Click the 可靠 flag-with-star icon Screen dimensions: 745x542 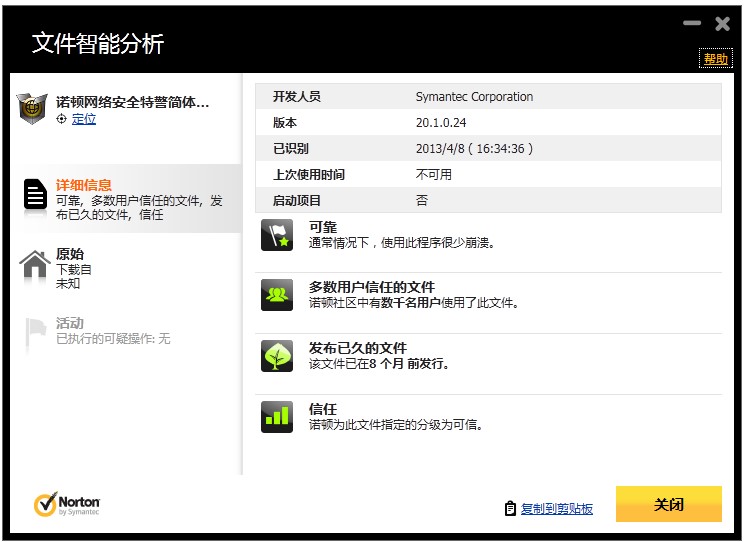(x=277, y=235)
